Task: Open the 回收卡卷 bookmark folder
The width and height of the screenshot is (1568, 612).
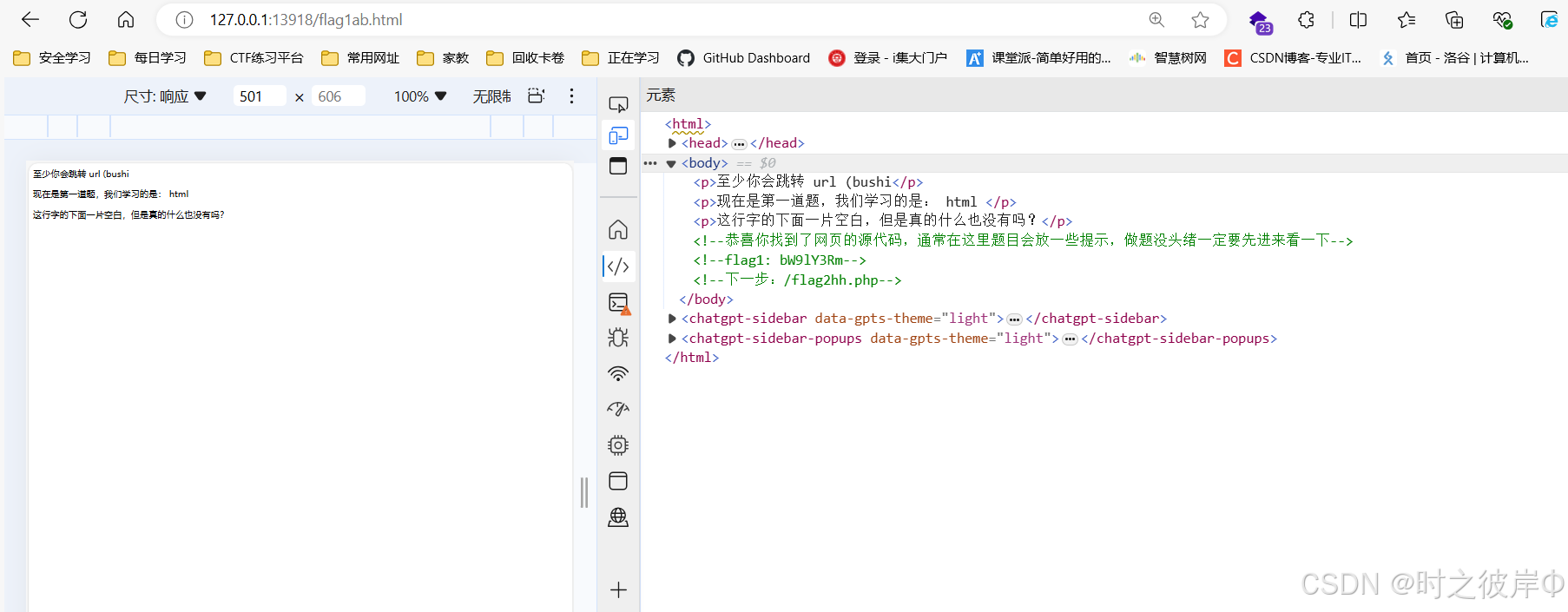Action: pyautogui.click(x=525, y=58)
